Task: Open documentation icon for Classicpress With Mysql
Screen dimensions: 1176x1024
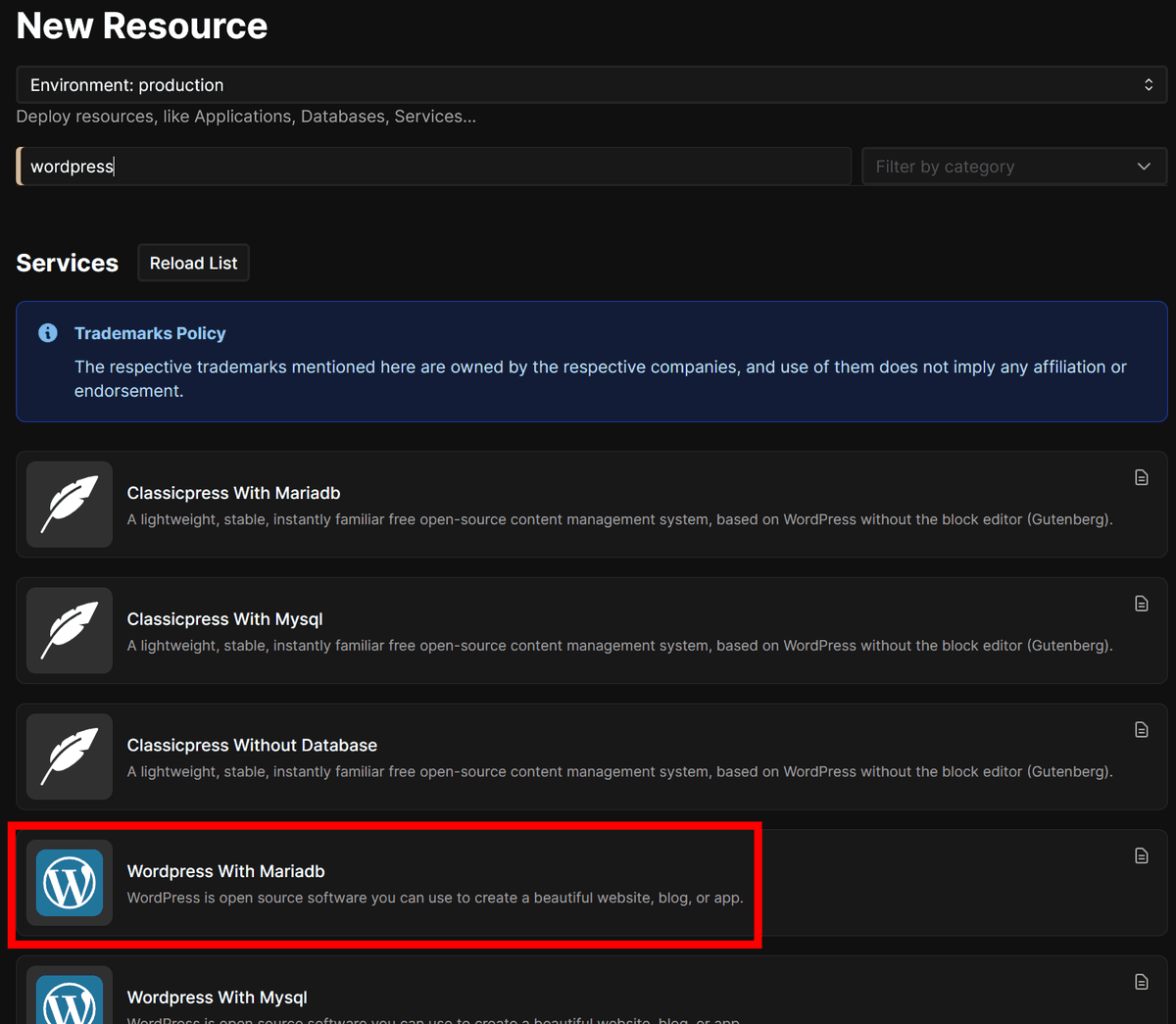Action: pyautogui.click(x=1142, y=604)
